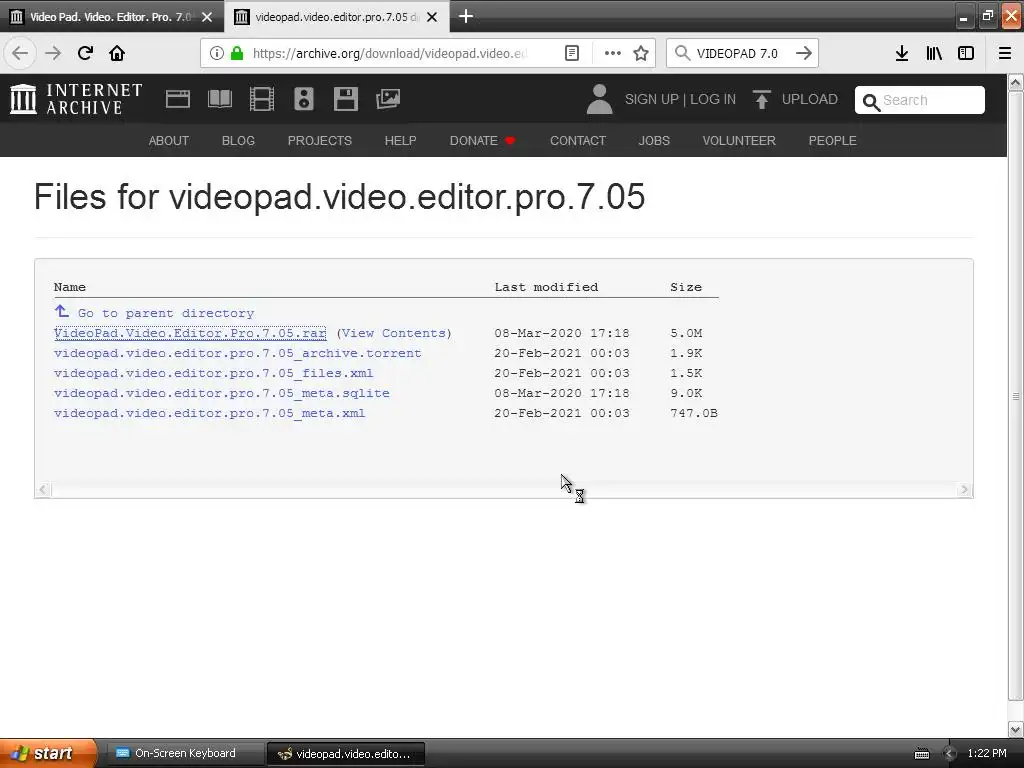Show site information via the info icon
1024x768 pixels.
(x=216, y=53)
